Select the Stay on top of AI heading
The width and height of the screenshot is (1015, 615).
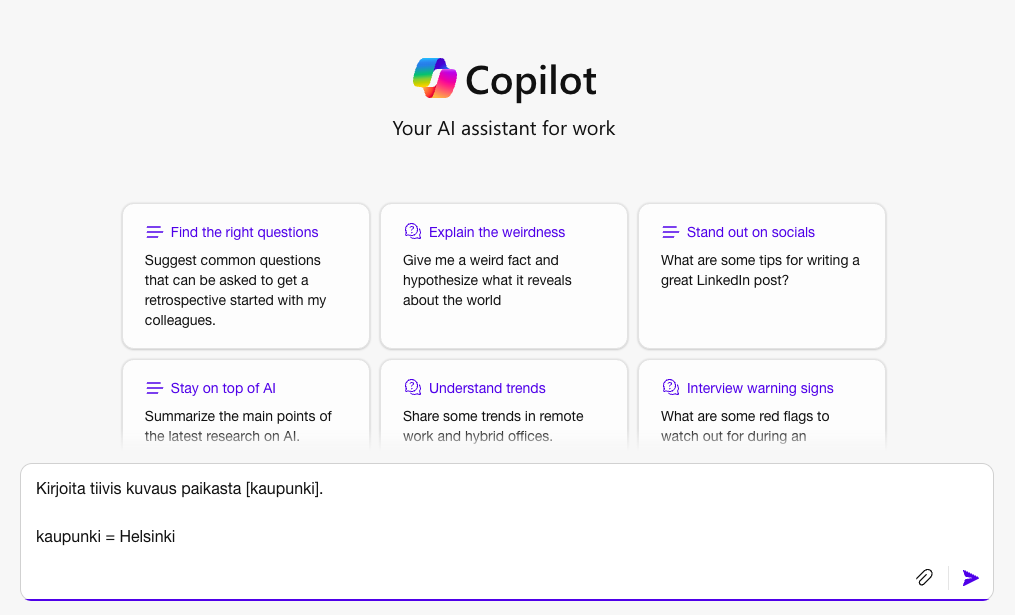pos(223,388)
